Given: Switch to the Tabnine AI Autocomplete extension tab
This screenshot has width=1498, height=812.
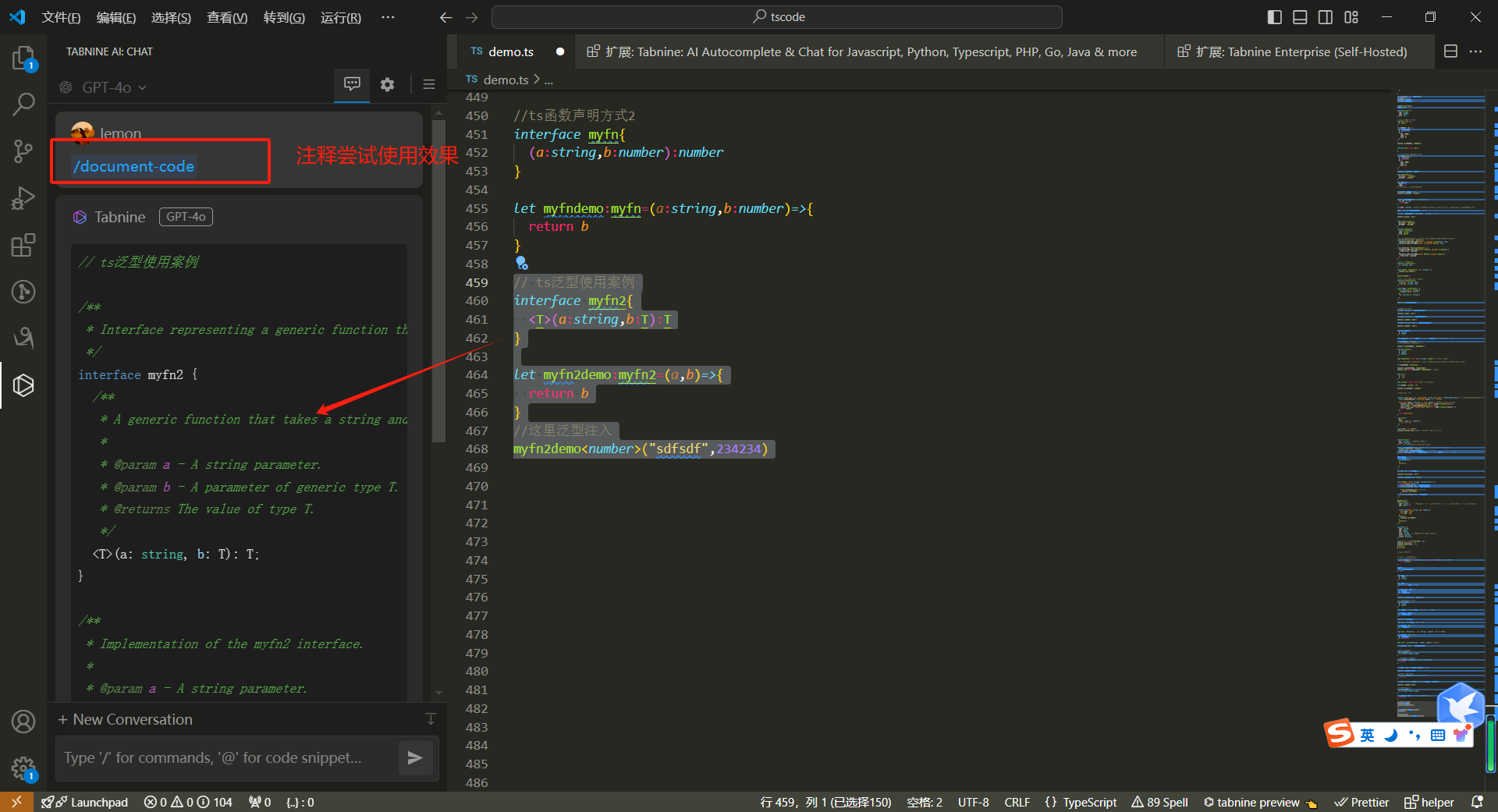Looking at the screenshot, I should 869,51.
